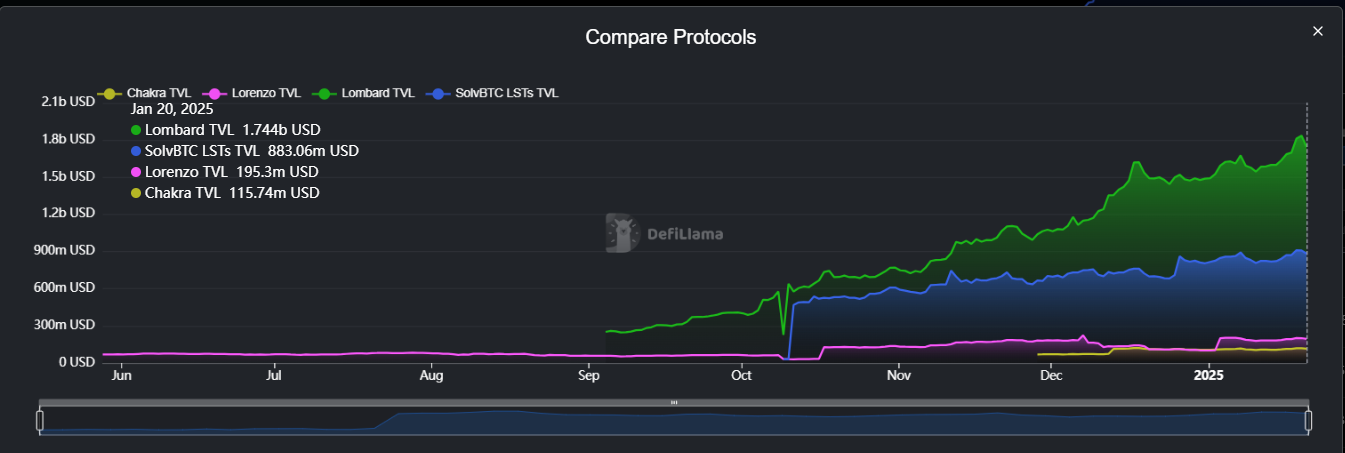Click the Sep label on the x-axis
The width and height of the screenshot is (1345, 453).
pyautogui.click(x=588, y=377)
